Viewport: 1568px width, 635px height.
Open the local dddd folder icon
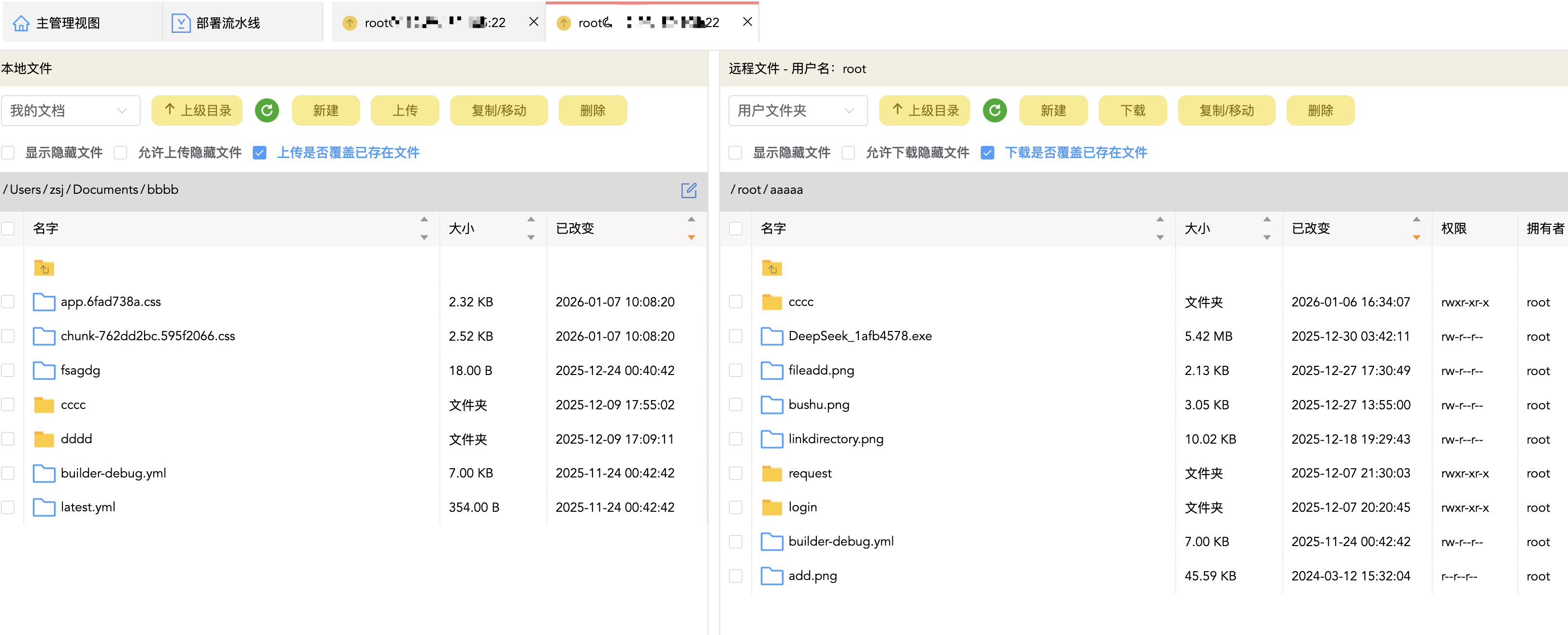[x=44, y=439]
